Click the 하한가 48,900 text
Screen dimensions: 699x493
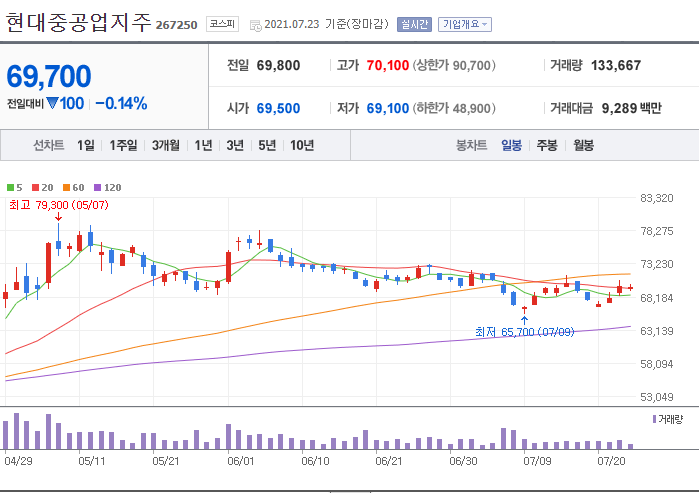click(454, 108)
